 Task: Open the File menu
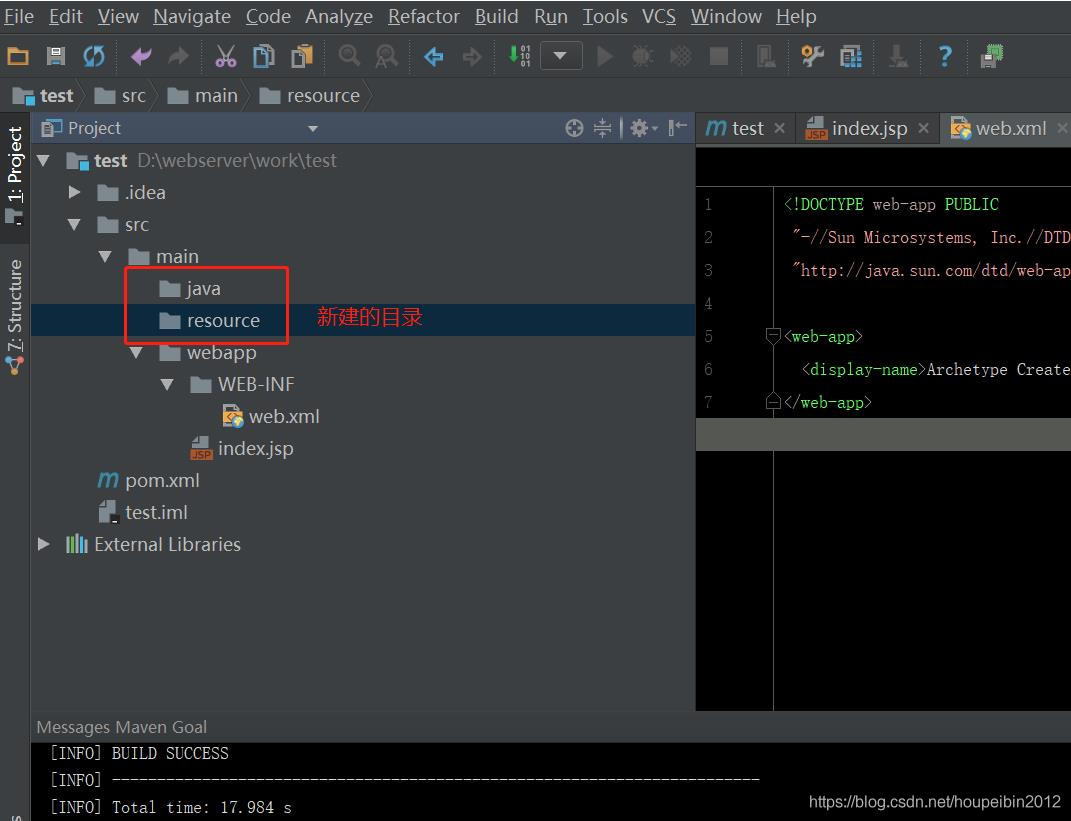(x=18, y=16)
